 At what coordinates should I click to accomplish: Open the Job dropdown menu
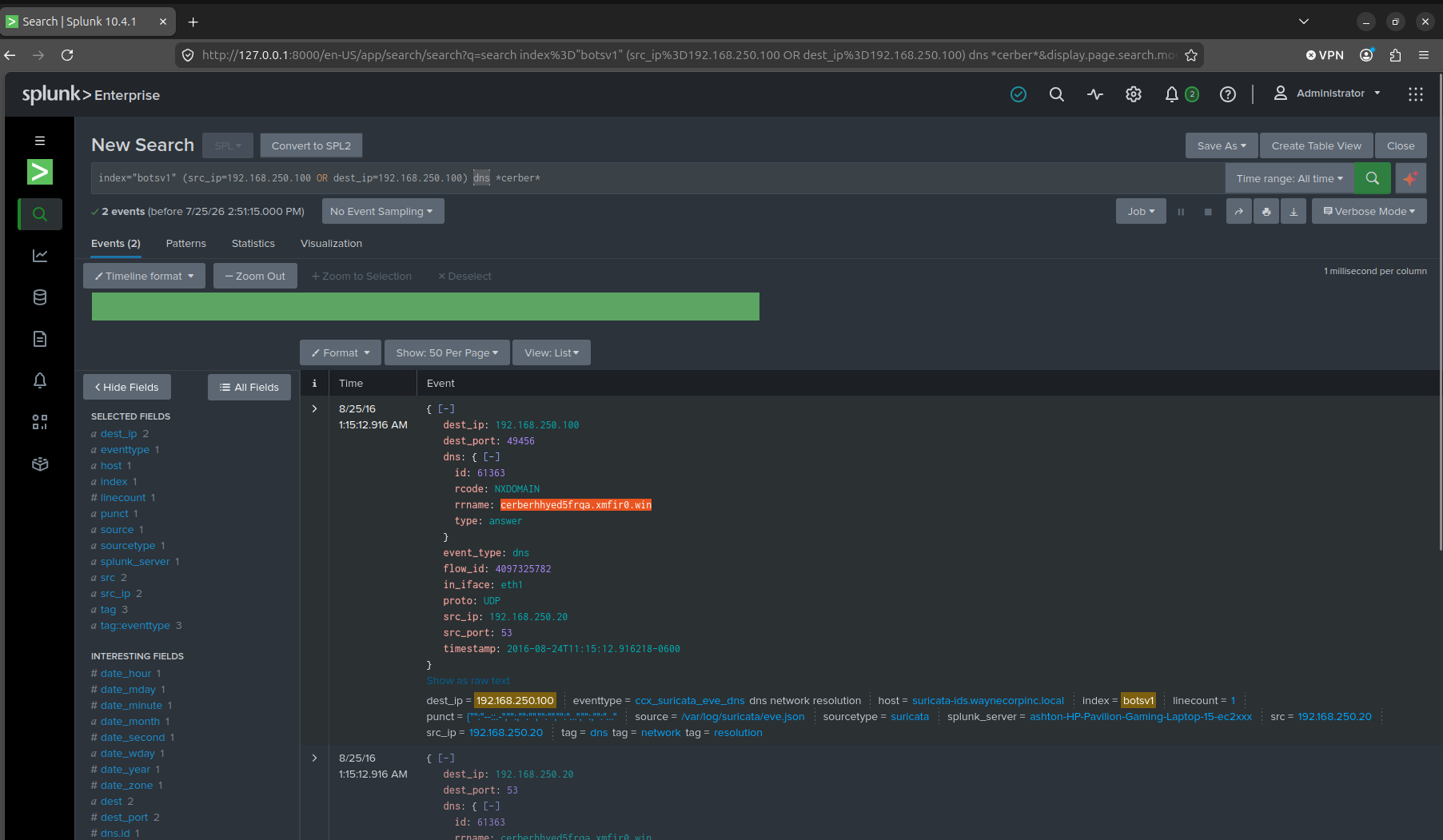(1141, 211)
